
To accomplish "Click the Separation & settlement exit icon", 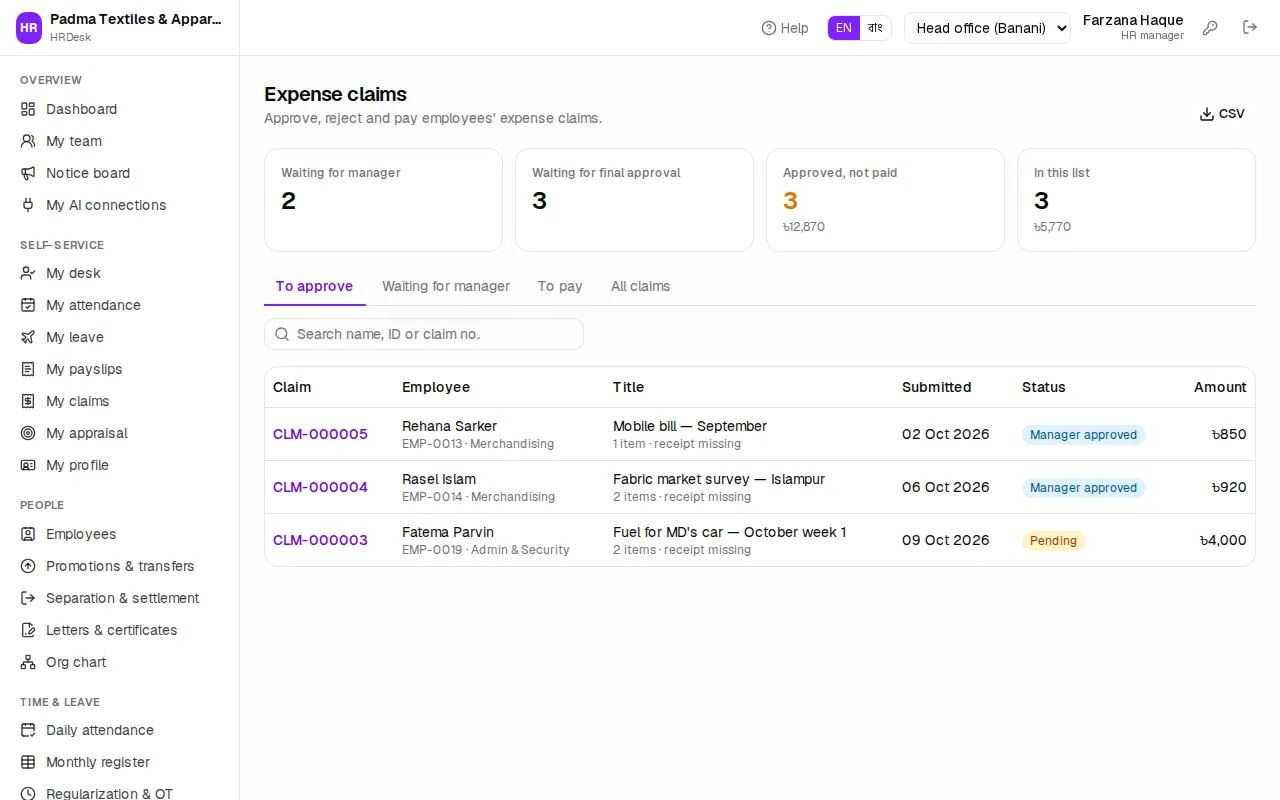I will (x=28, y=598).
